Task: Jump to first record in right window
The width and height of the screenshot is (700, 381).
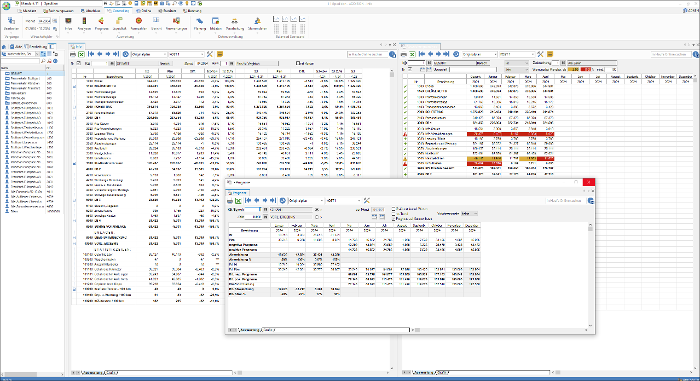Action: pyautogui.click(x=422, y=54)
